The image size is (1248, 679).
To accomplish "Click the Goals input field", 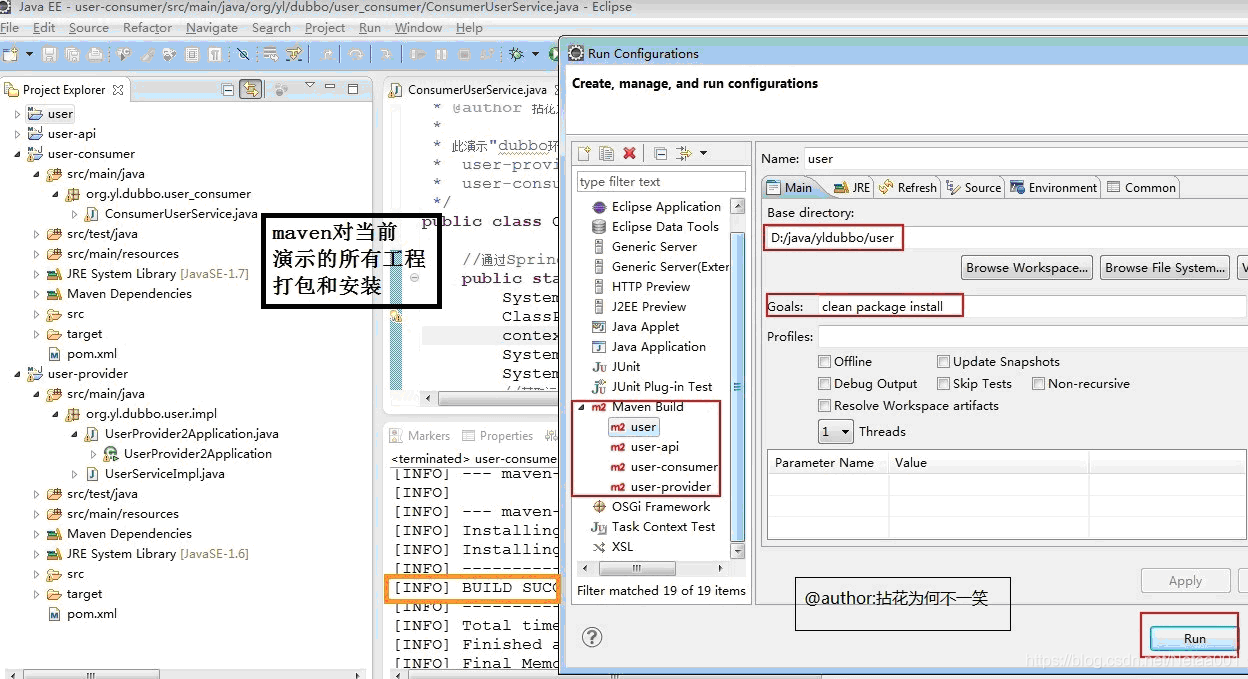I will coord(1032,307).
